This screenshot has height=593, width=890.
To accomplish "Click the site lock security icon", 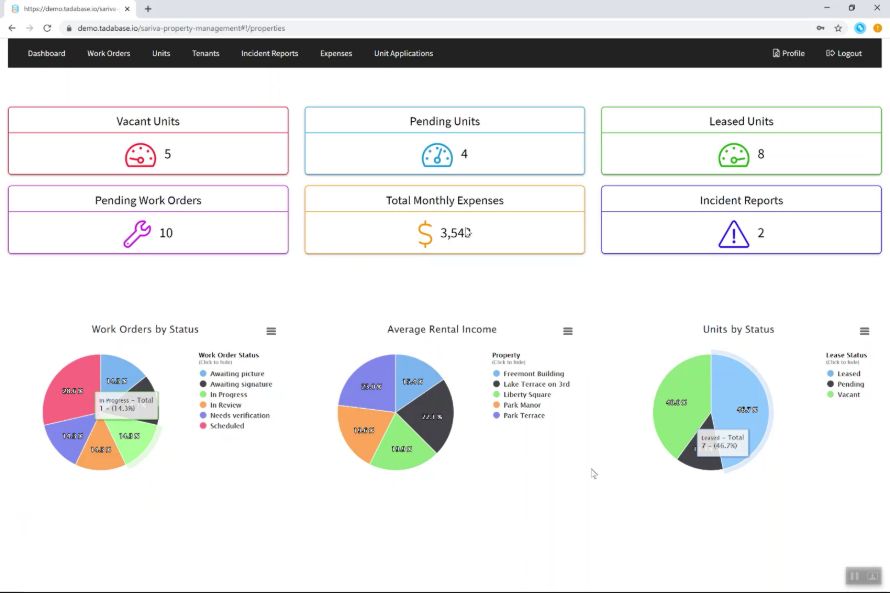I will pos(69,28).
